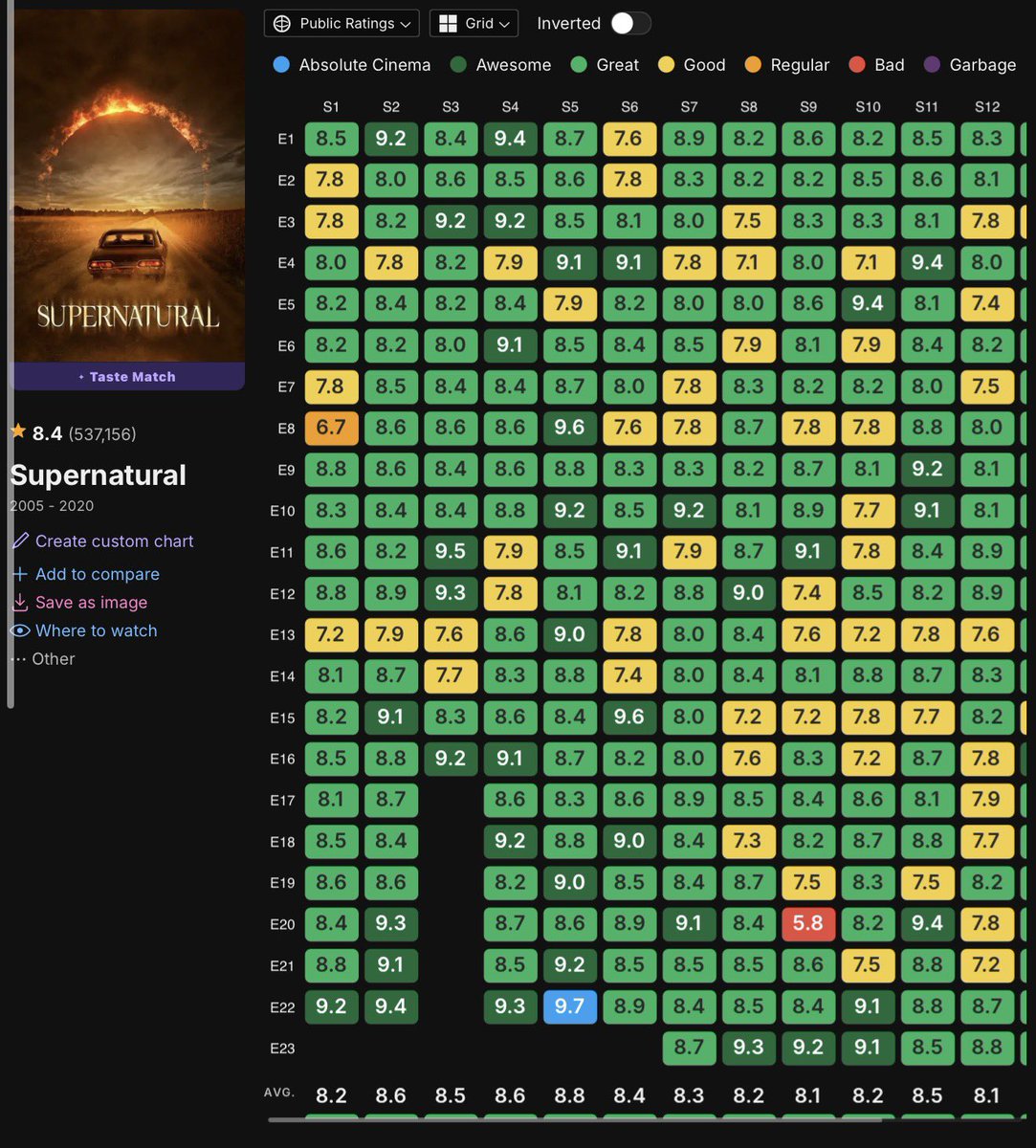Click the gold star rating icon

(17, 432)
